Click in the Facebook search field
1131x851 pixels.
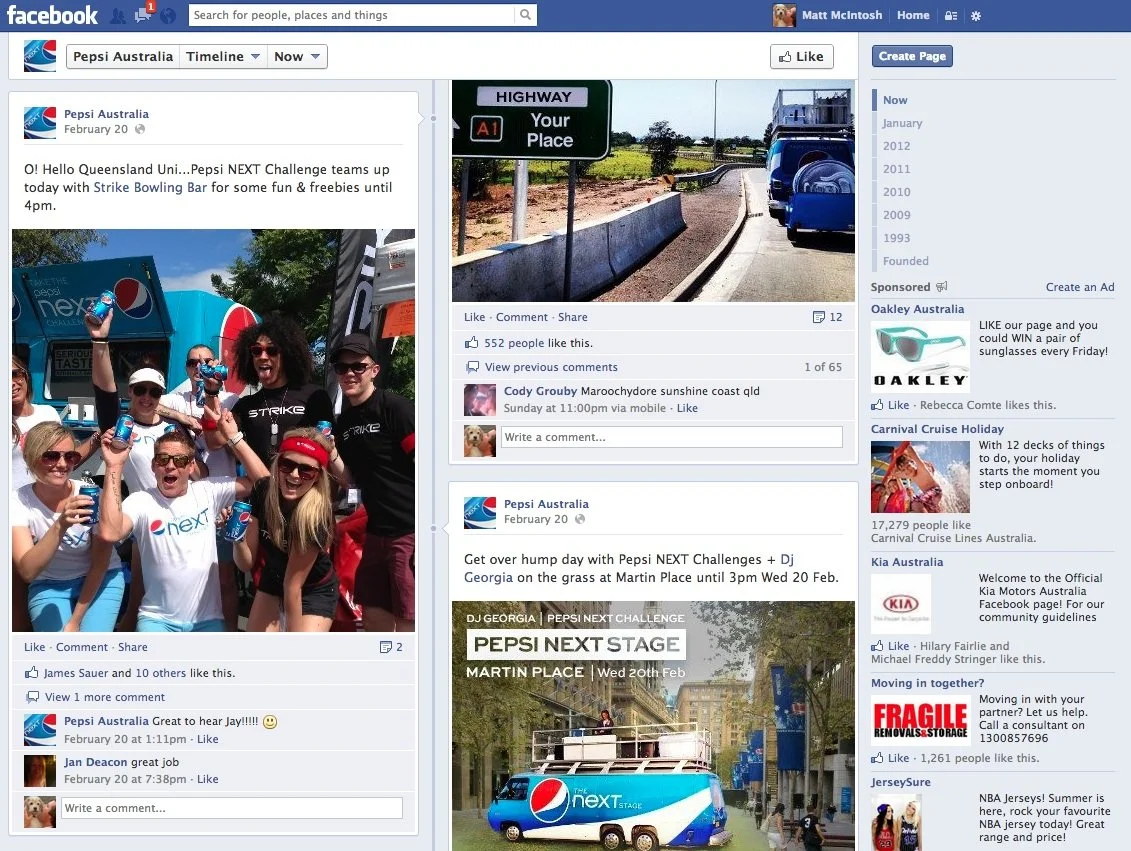[x=352, y=15]
